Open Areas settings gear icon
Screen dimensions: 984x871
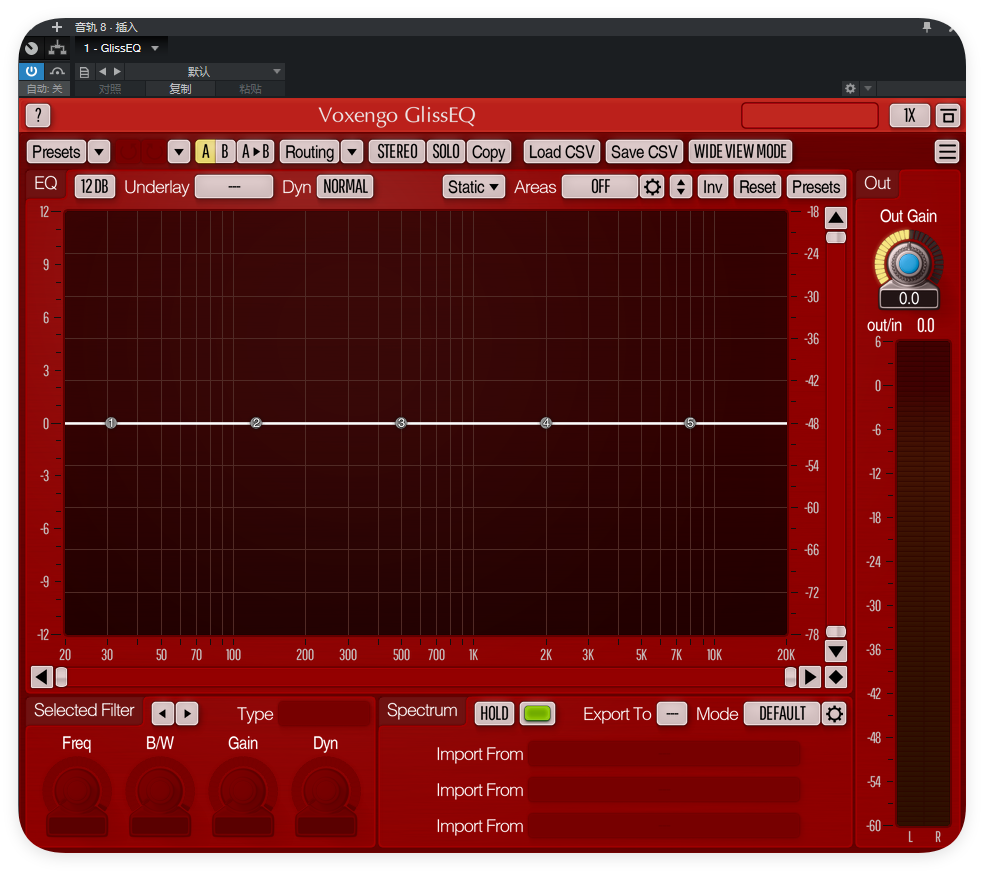(653, 187)
